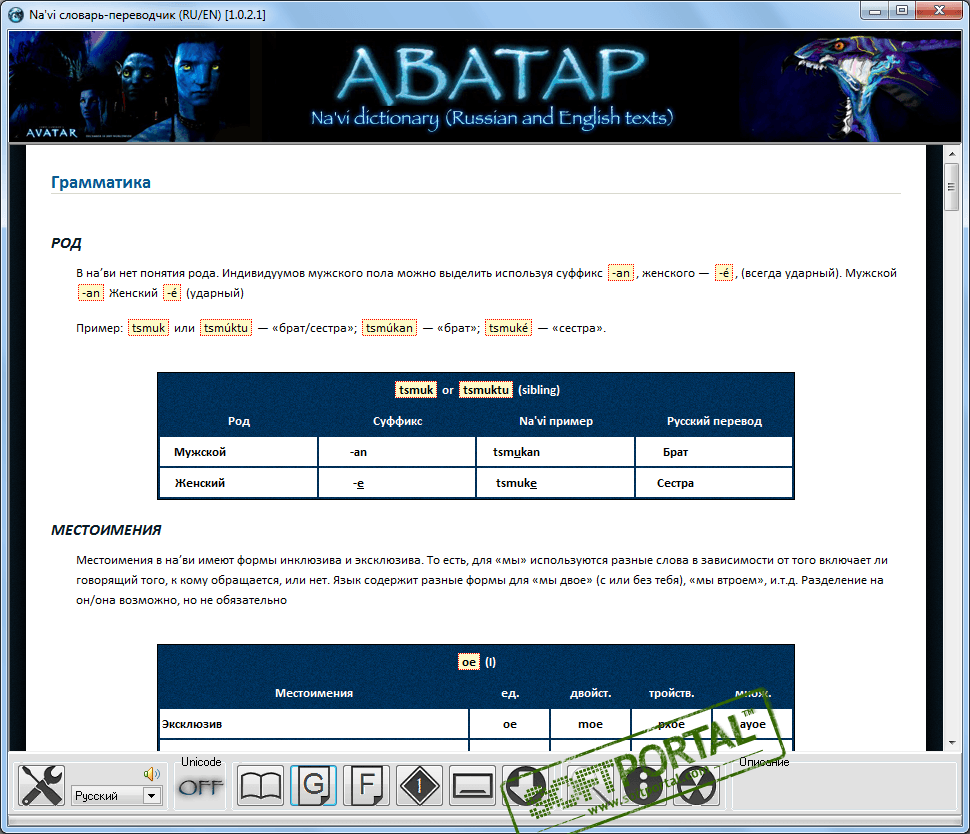Click the round info icon

643,786
